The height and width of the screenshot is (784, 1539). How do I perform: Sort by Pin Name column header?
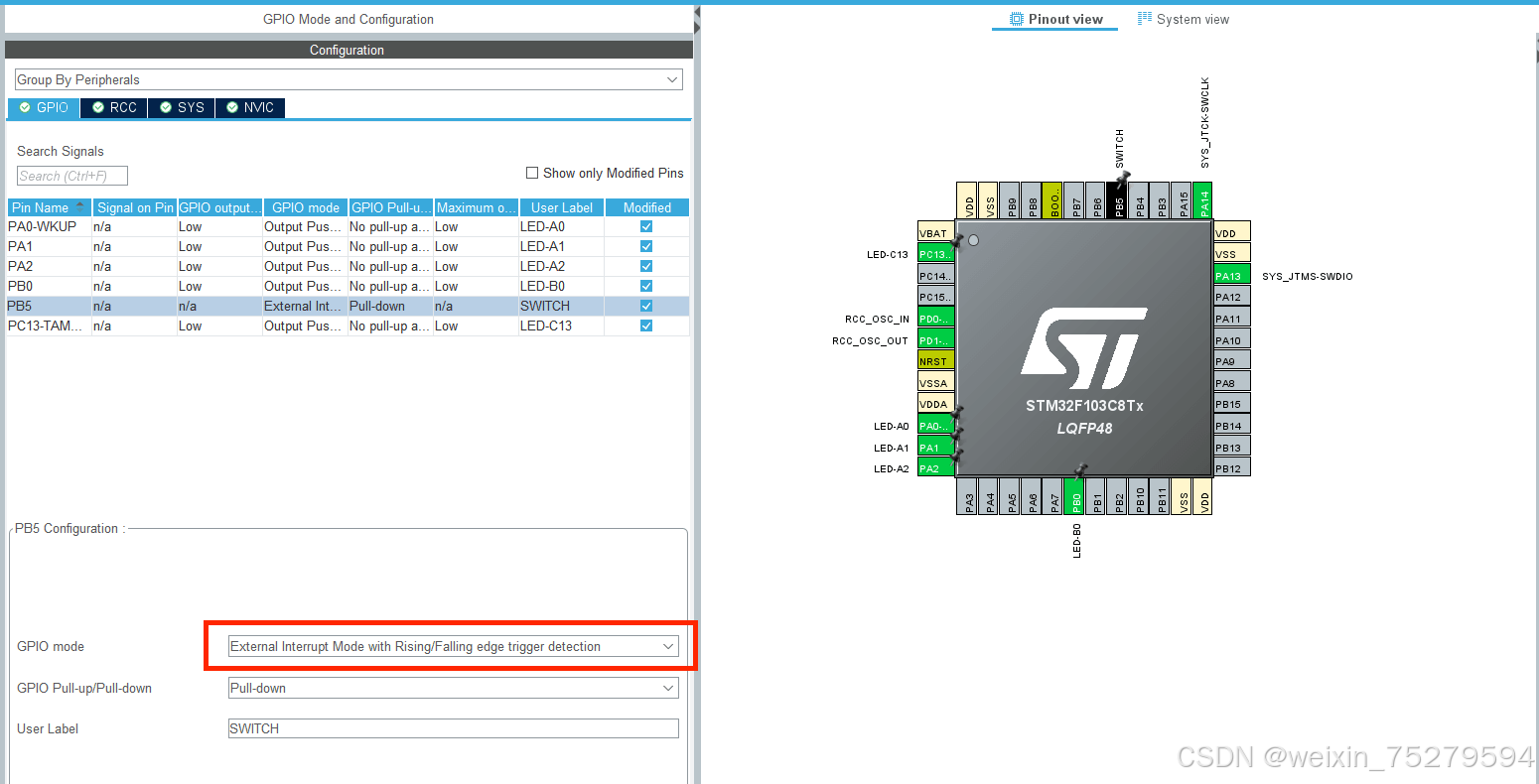[x=49, y=207]
